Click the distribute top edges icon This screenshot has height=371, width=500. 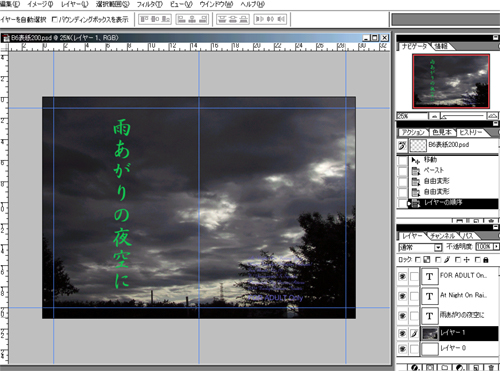pyautogui.click(x=222, y=19)
